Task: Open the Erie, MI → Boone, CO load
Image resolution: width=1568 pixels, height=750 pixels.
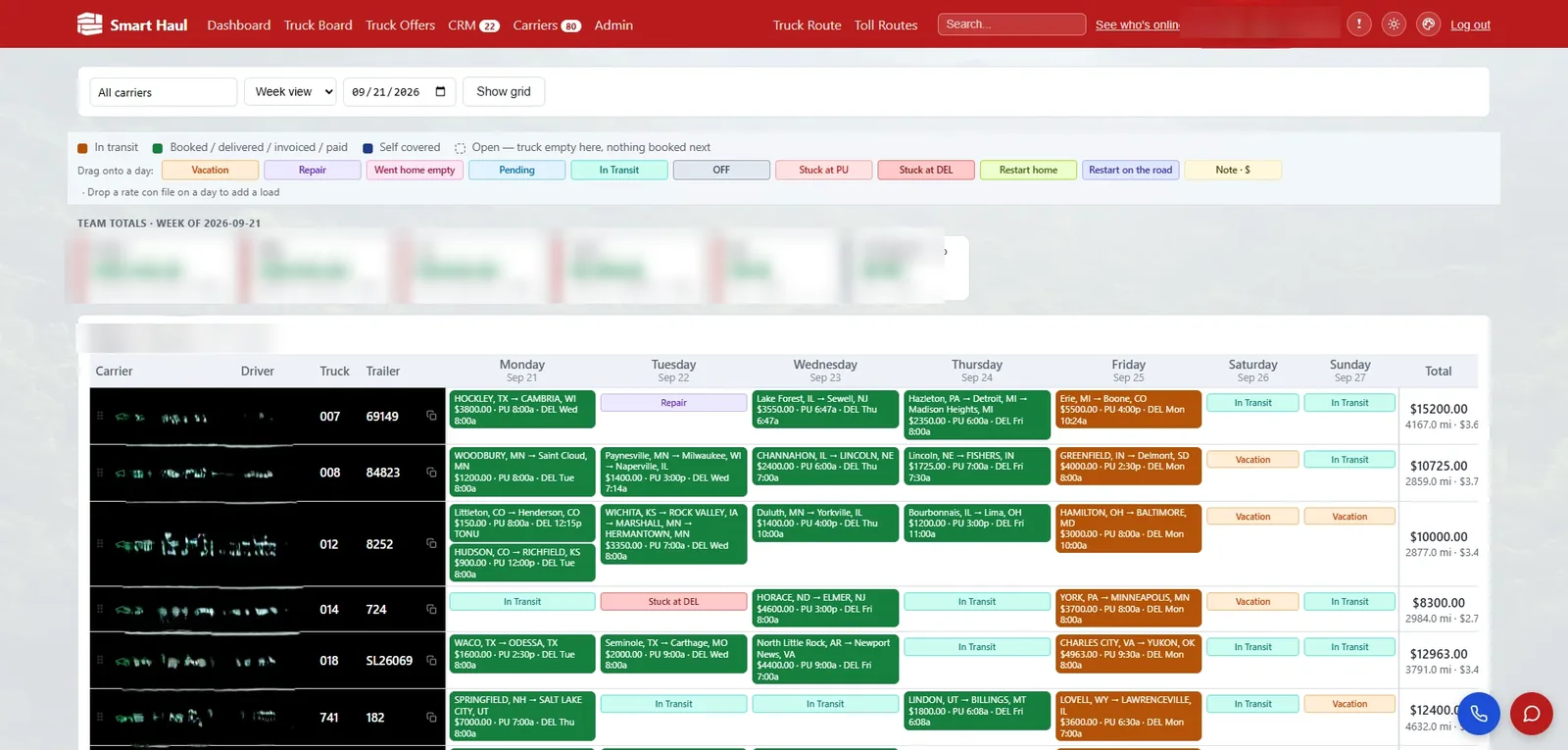Action: click(1128, 410)
